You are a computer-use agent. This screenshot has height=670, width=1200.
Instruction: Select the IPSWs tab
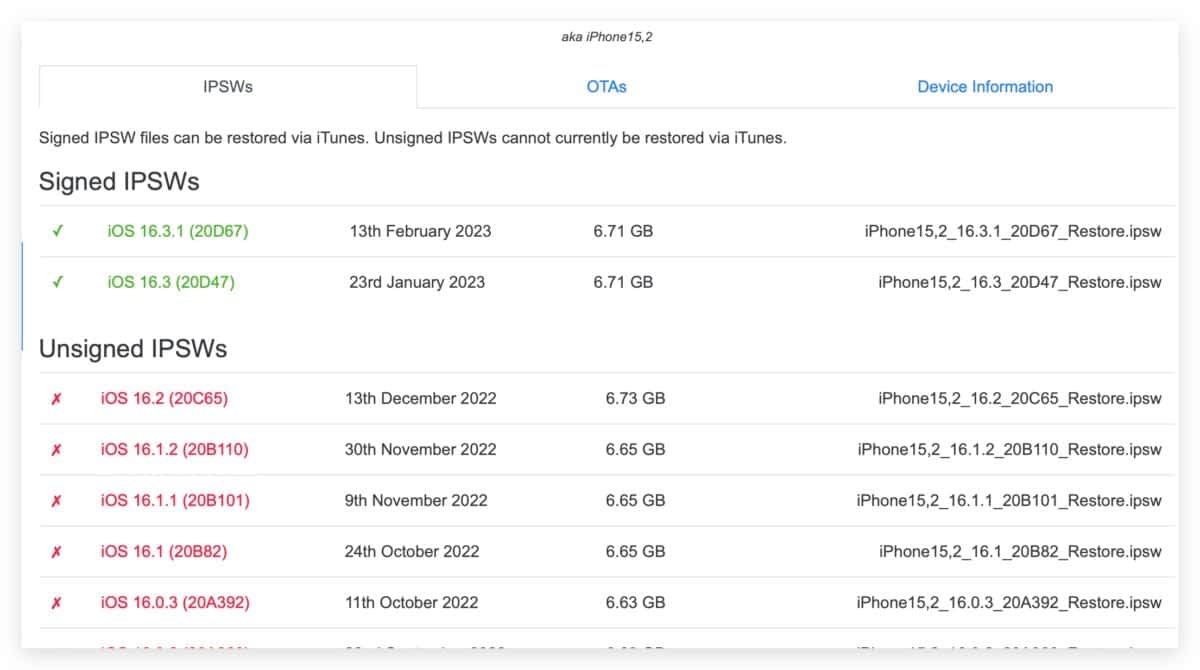click(228, 87)
